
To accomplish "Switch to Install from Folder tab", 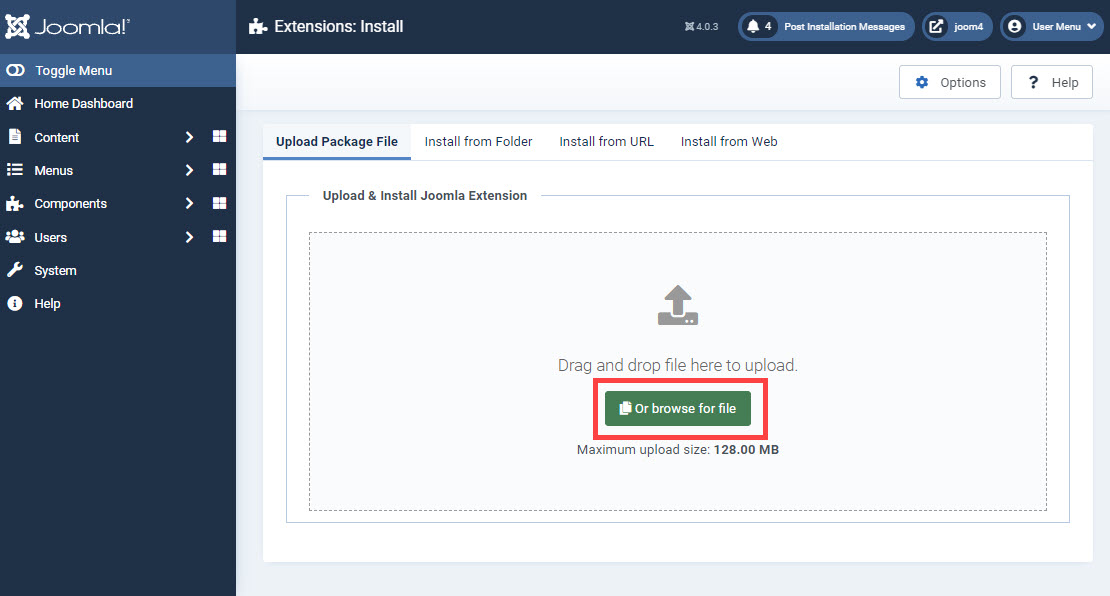I will (x=479, y=142).
